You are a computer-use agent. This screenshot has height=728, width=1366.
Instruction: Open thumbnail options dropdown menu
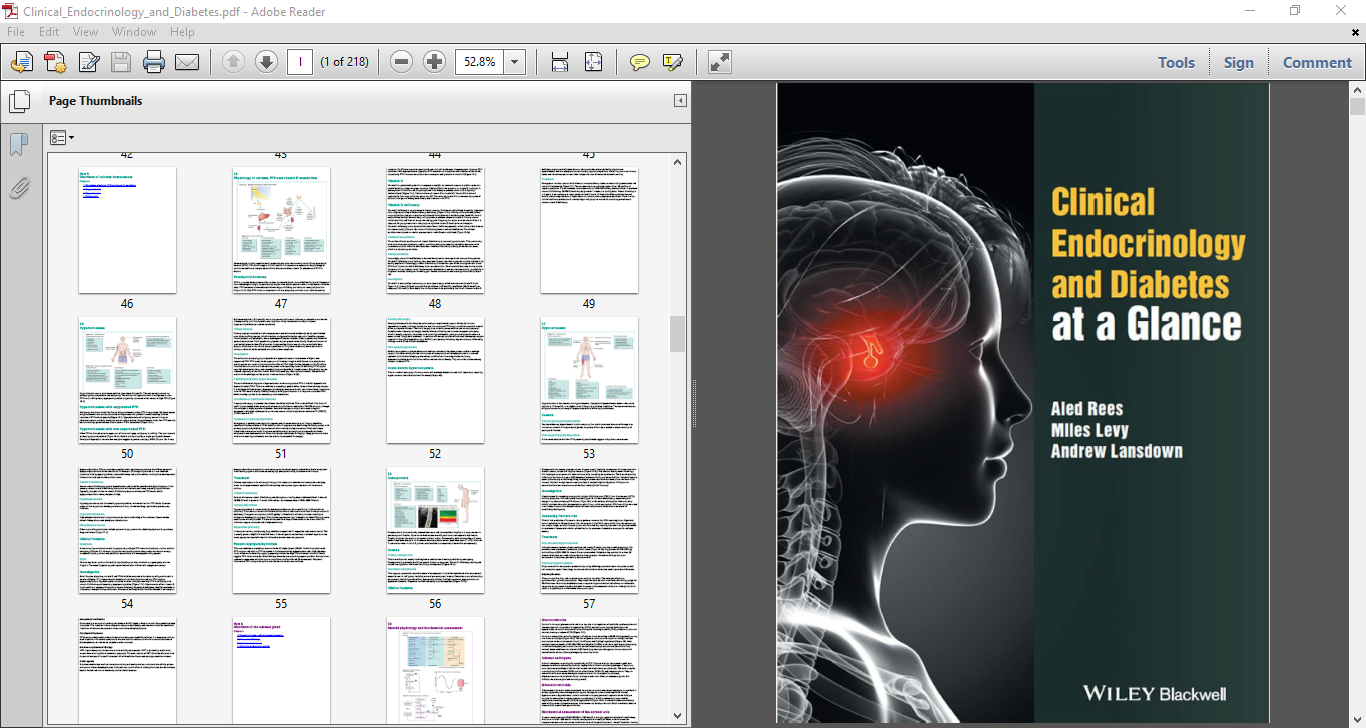pos(62,137)
